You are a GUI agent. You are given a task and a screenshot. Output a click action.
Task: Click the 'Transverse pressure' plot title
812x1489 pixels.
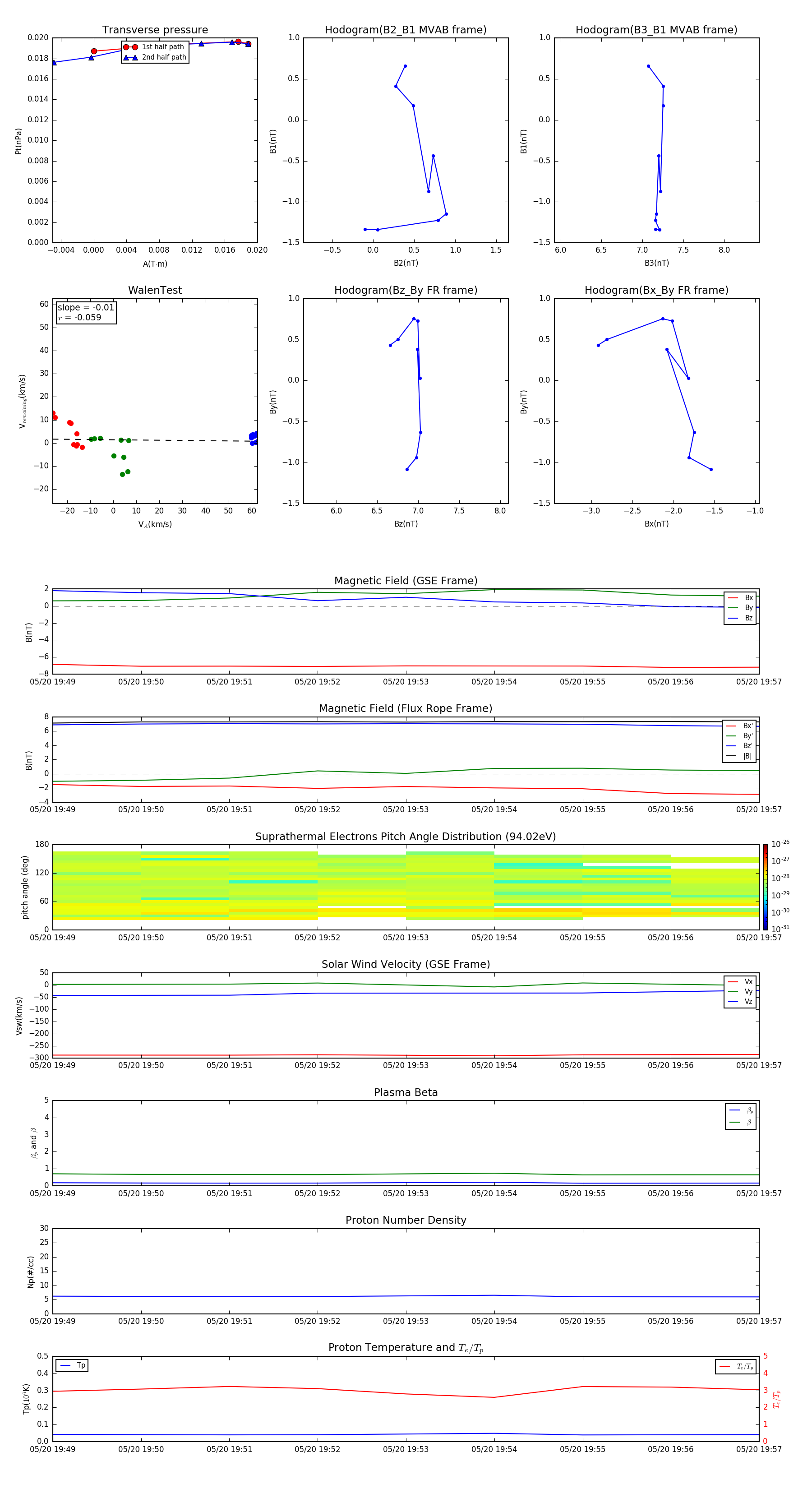[x=155, y=29]
